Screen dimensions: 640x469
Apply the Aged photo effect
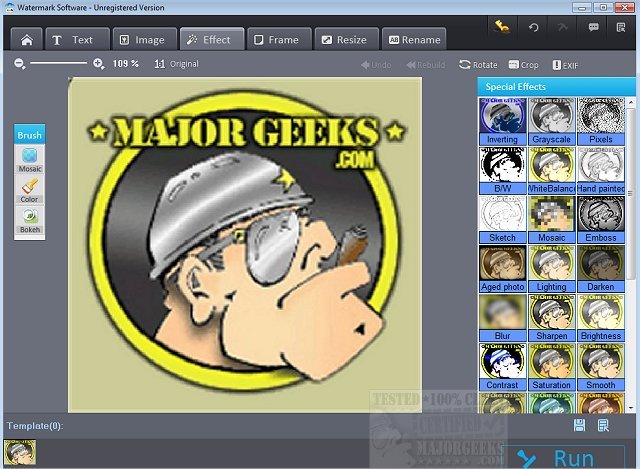tap(502, 269)
